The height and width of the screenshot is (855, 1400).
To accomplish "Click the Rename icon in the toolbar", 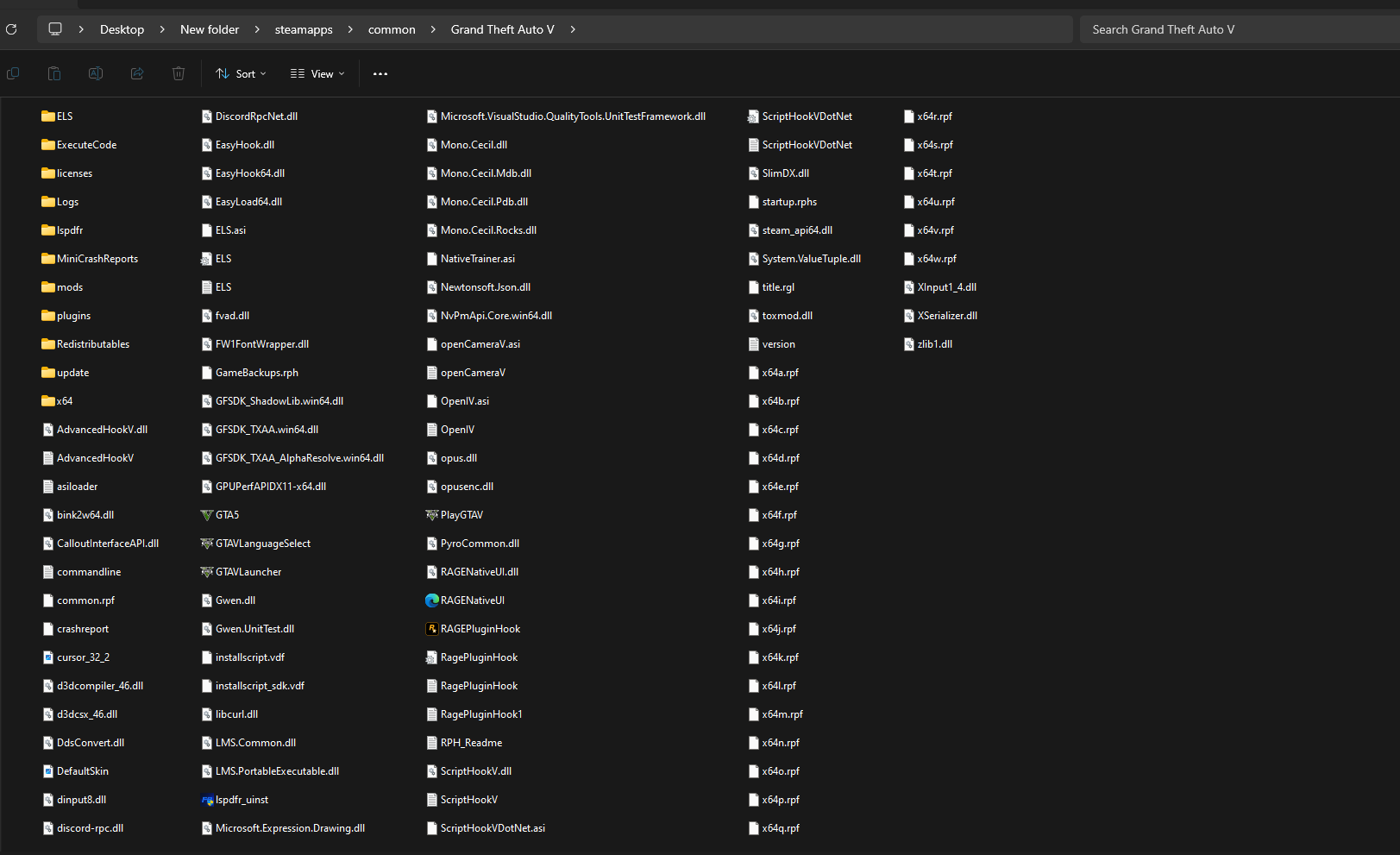I will pyautogui.click(x=96, y=74).
